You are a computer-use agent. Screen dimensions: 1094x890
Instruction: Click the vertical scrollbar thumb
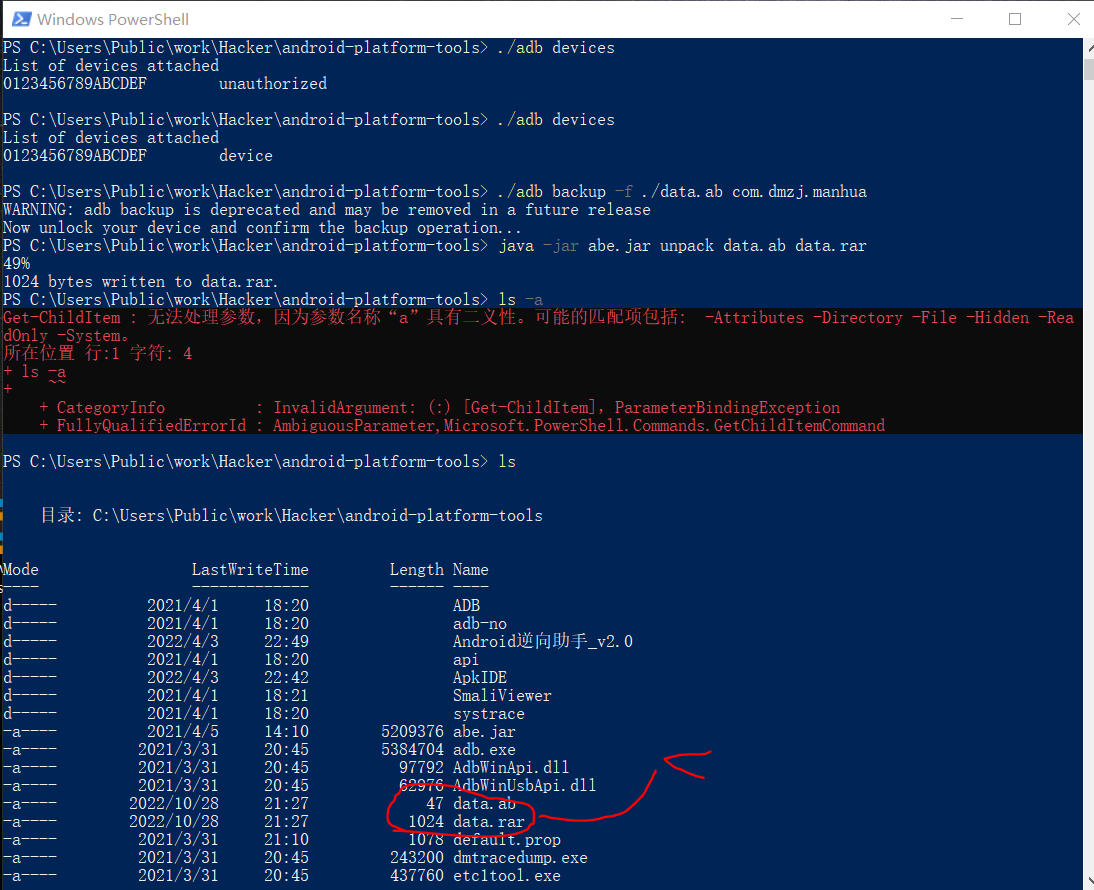1087,68
